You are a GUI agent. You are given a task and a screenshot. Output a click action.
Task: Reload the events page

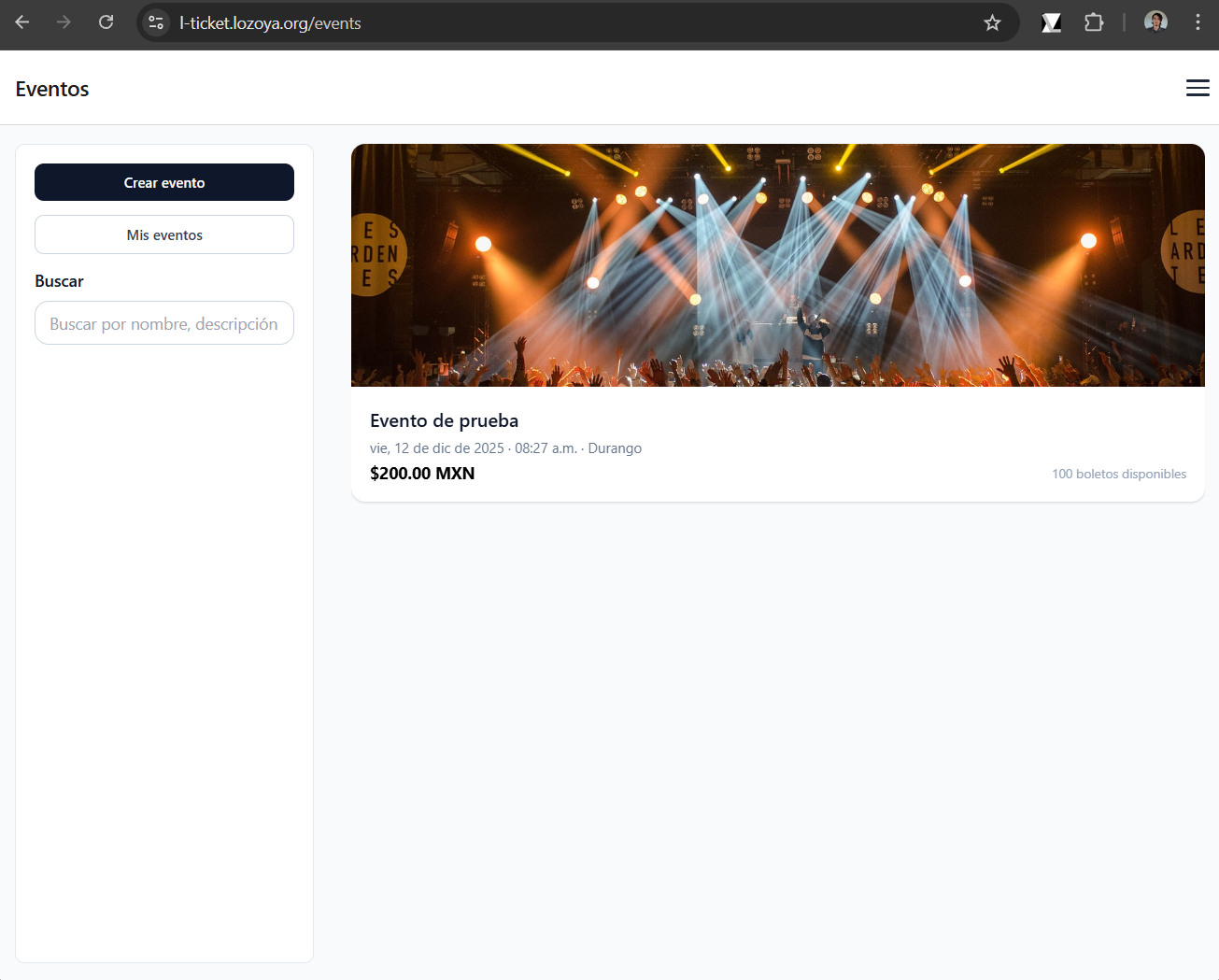106,22
